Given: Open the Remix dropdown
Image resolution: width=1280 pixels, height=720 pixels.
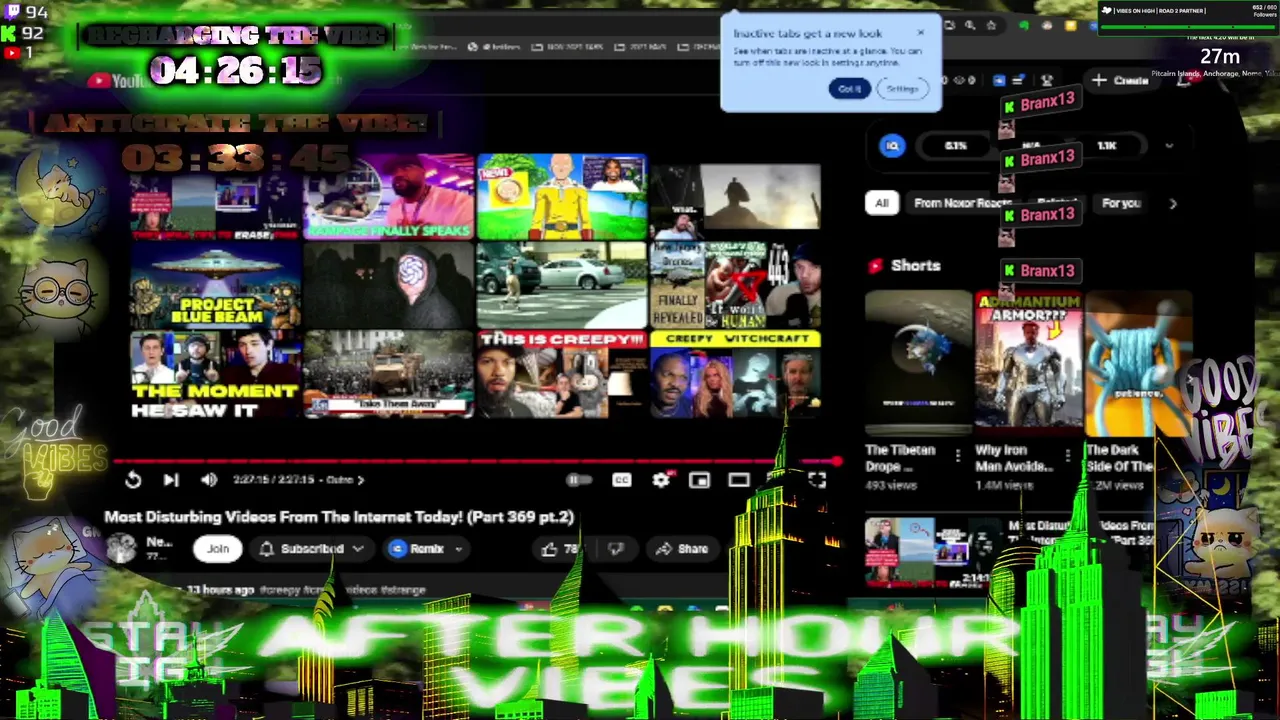Looking at the screenshot, I should 426,549.
